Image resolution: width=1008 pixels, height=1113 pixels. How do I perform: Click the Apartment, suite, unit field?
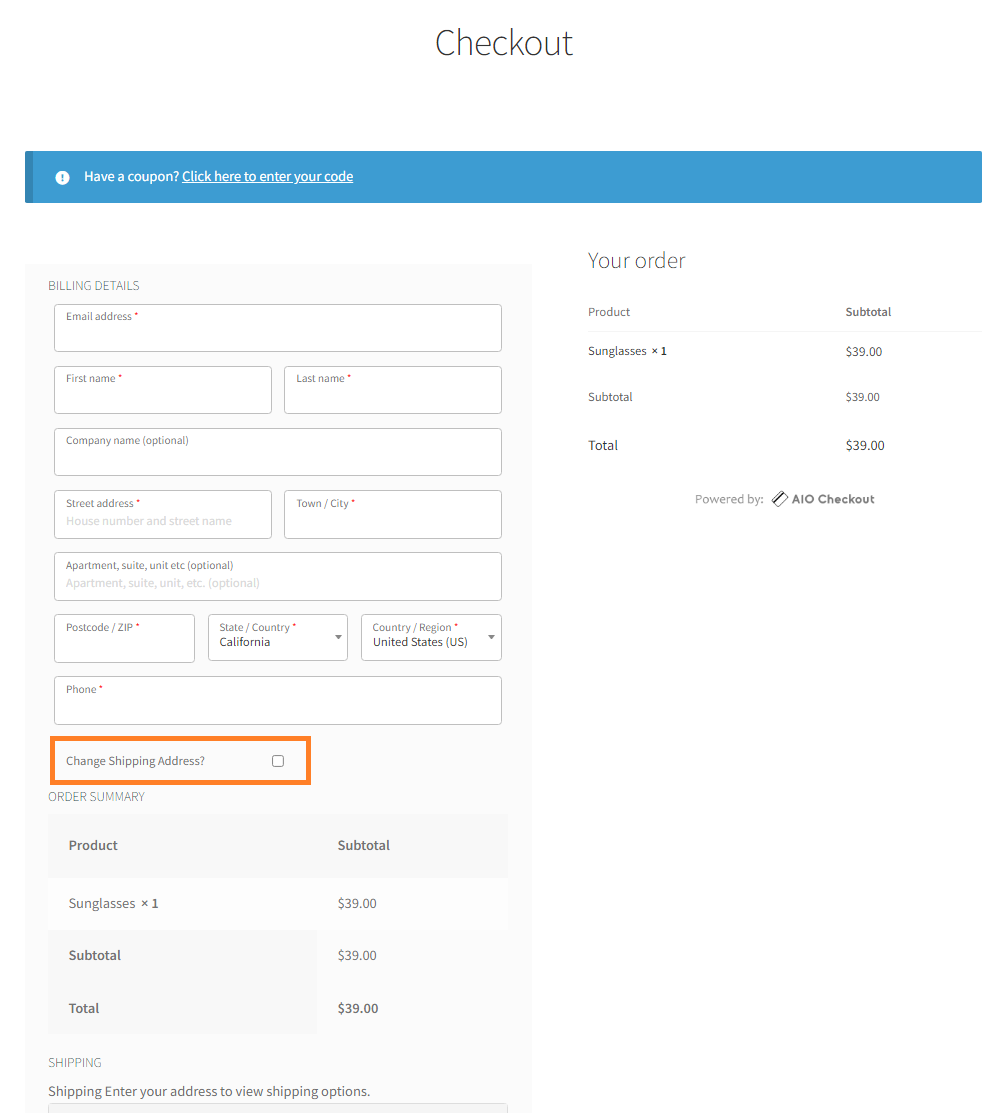[x=278, y=576]
